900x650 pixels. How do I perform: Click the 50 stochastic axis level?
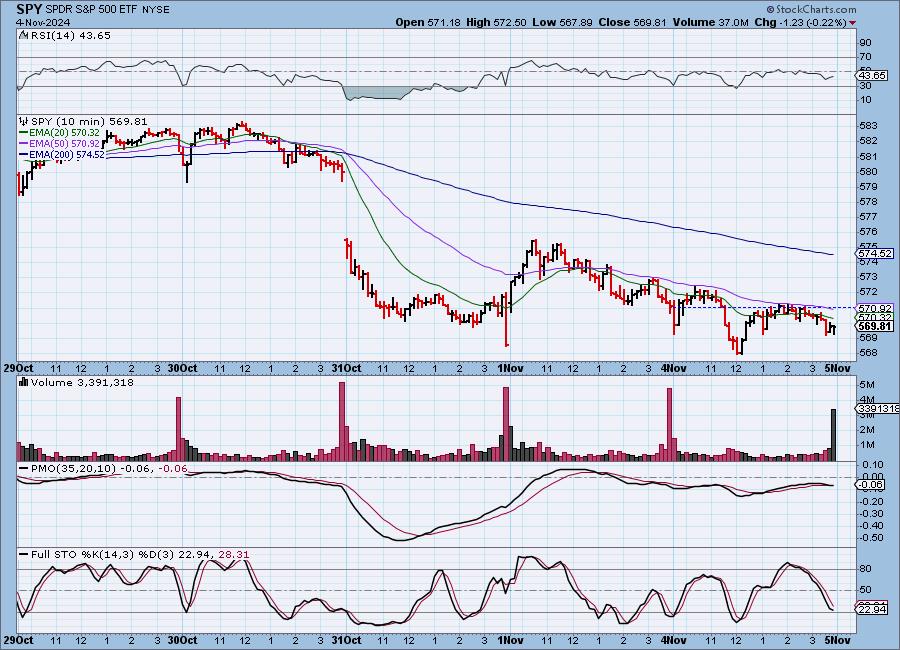865,590
